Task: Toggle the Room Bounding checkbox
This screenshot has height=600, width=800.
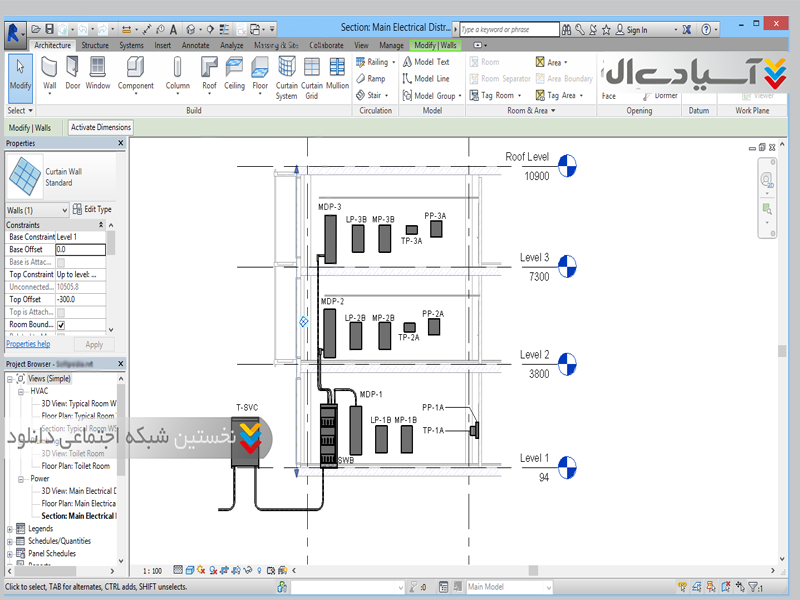Action: [x=61, y=325]
